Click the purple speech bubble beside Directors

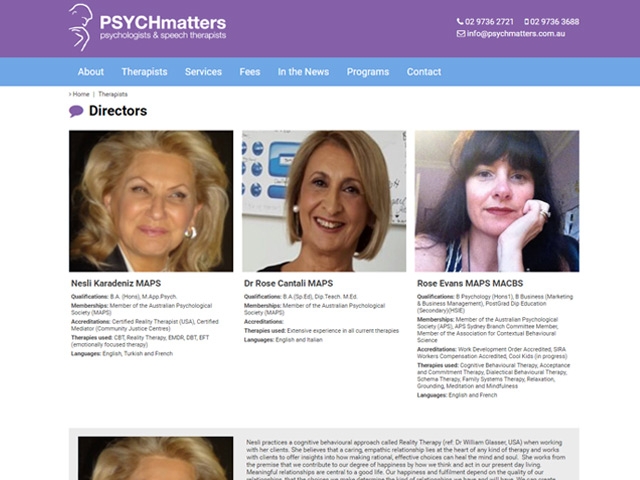tap(76, 111)
